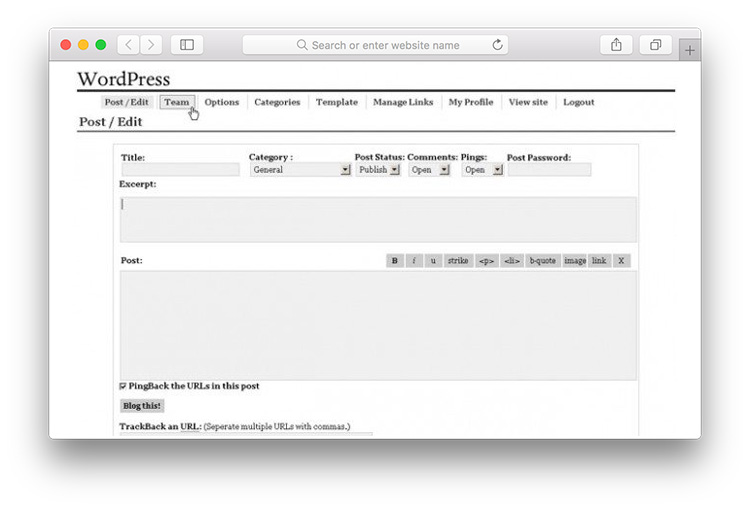
Task: Toggle PingBack the URLs checkbox
Action: 123,386
